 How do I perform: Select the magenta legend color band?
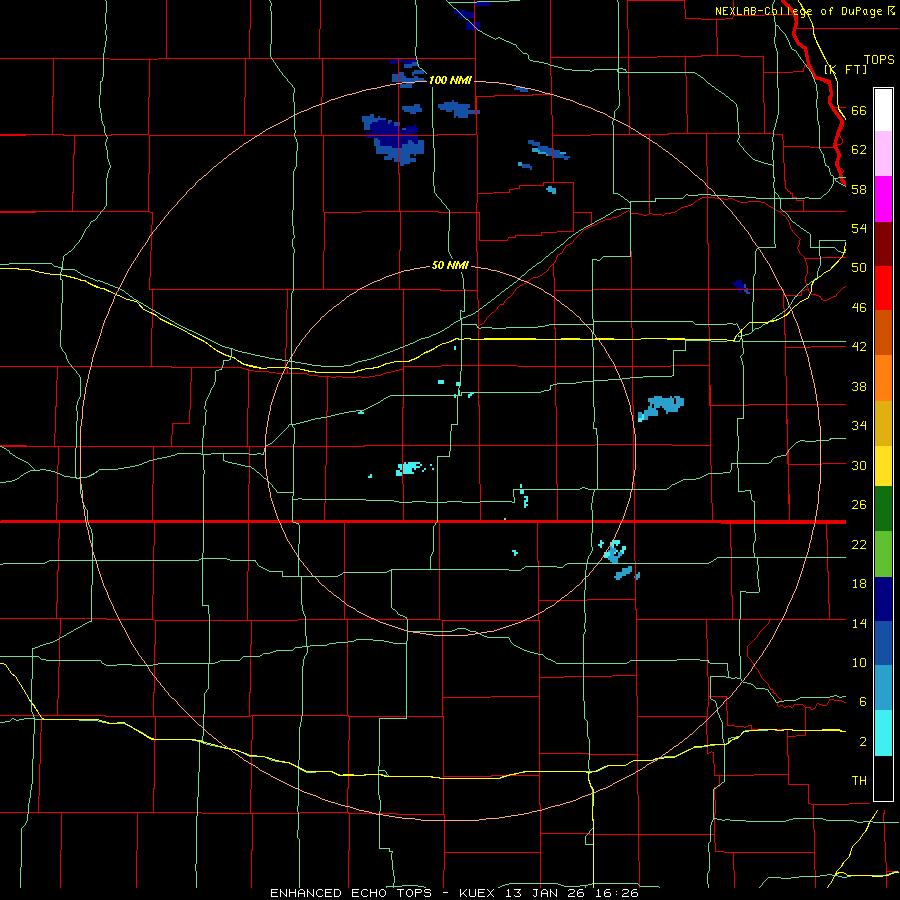883,199
